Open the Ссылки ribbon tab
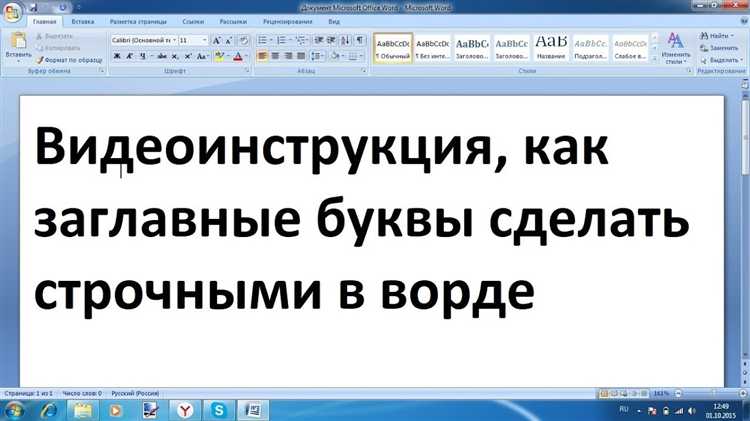Viewport: 750px width, 421px height. [193, 22]
